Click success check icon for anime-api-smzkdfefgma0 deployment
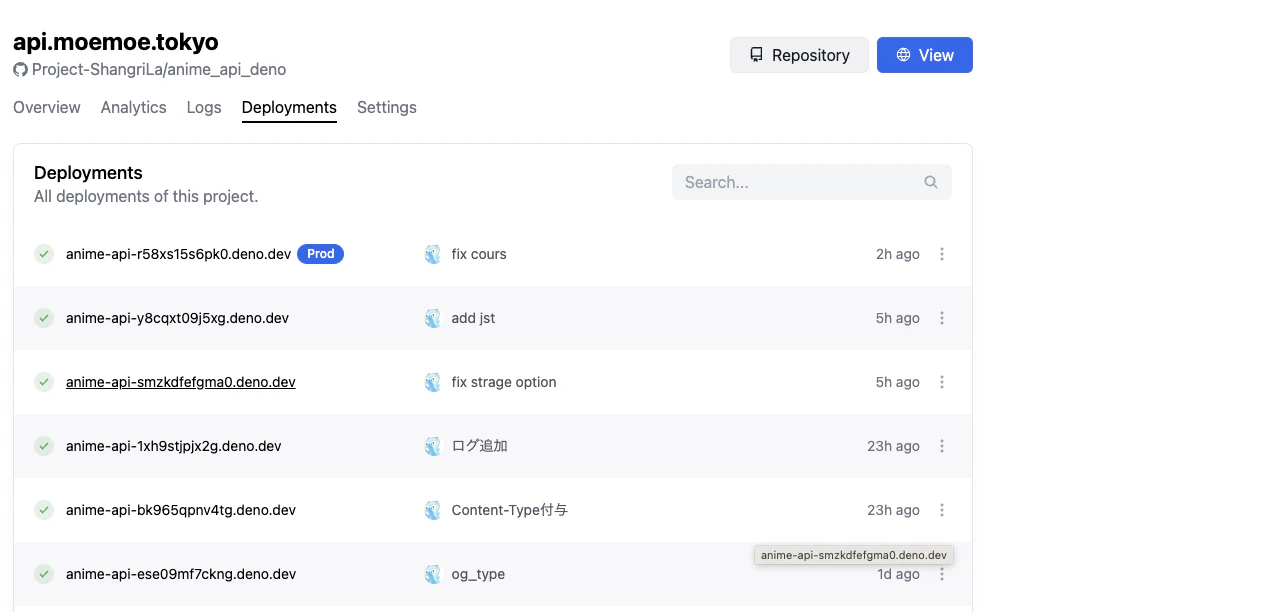This screenshot has height=612, width=1280. 44,382
